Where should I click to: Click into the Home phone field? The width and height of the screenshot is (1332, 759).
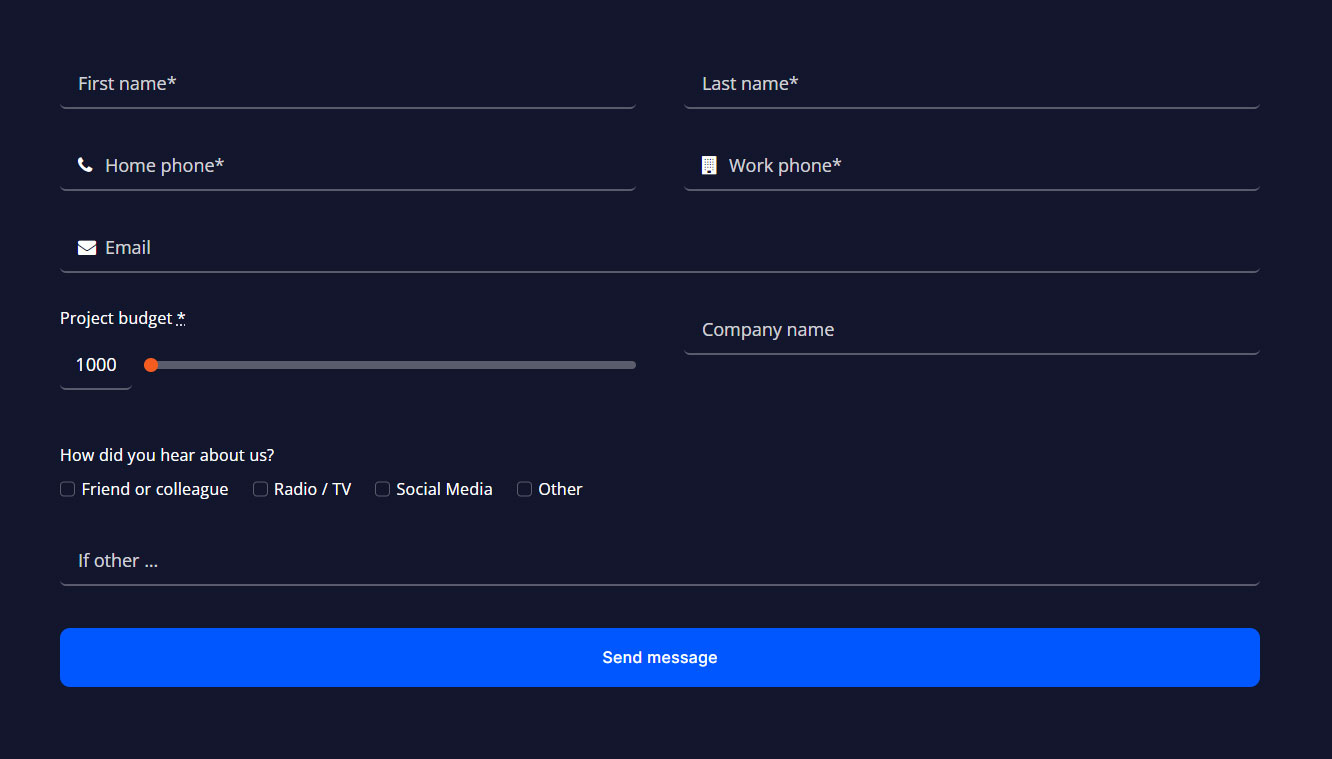348,166
